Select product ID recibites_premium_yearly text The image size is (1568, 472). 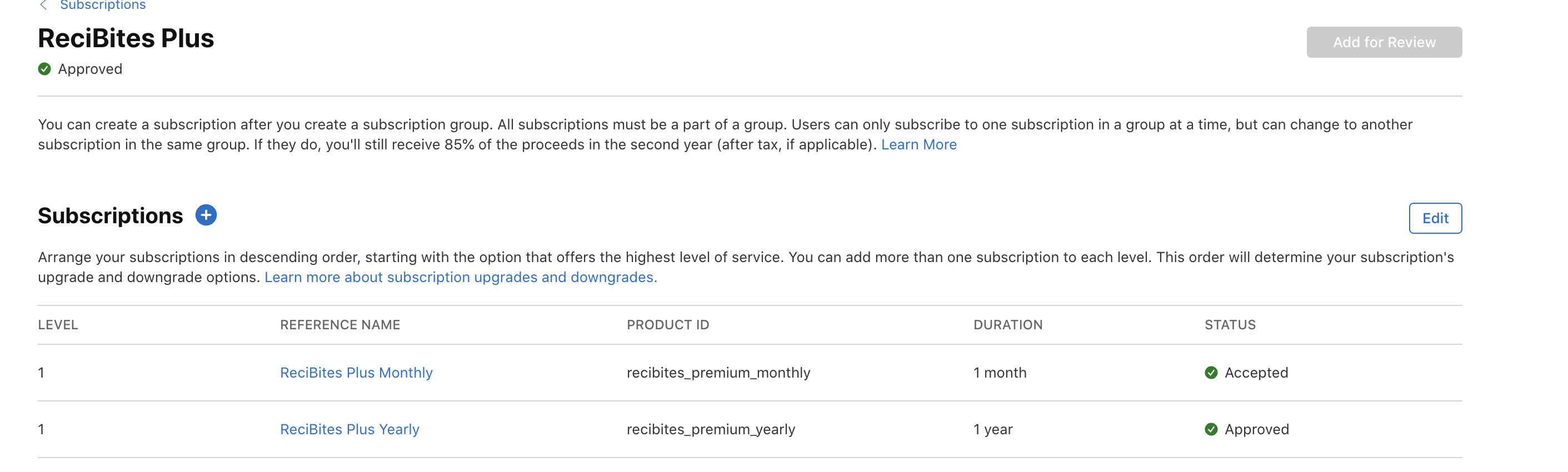pyautogui.click(x=710, y=429)
